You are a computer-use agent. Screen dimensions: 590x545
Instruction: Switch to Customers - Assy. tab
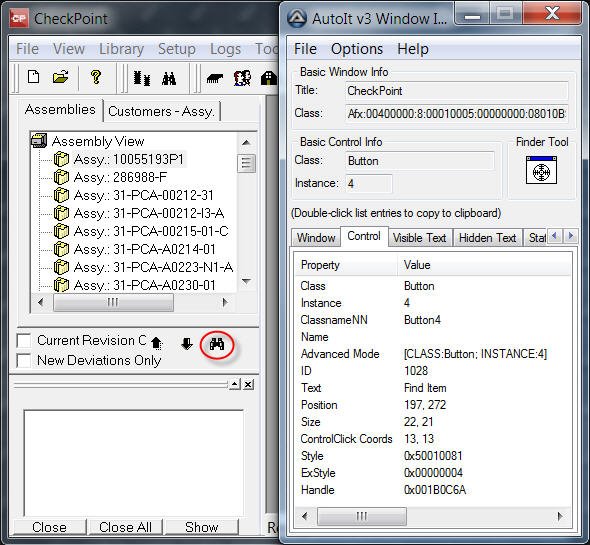point(161,111)
